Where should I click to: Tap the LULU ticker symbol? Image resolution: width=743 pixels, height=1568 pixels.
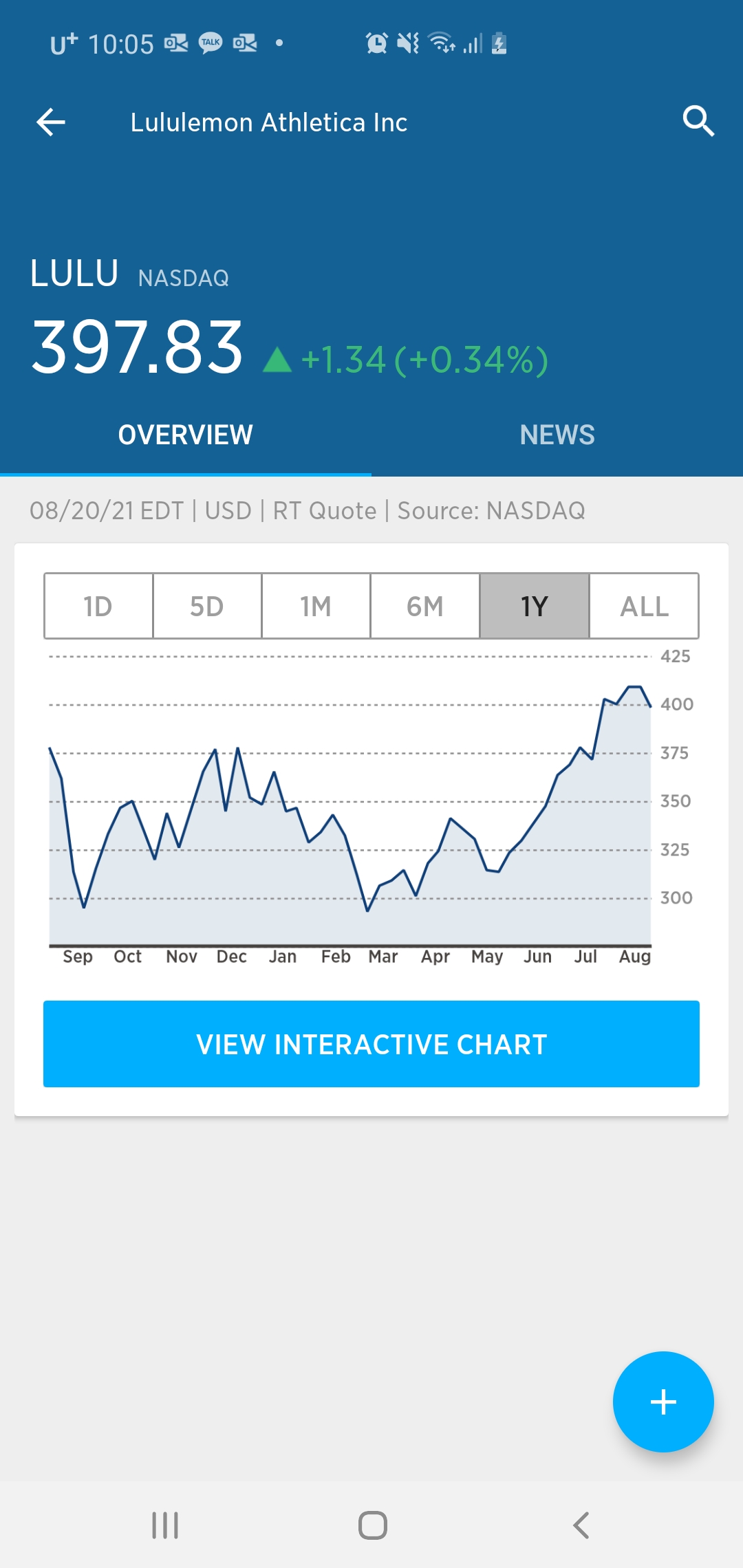tap(74, 273)
